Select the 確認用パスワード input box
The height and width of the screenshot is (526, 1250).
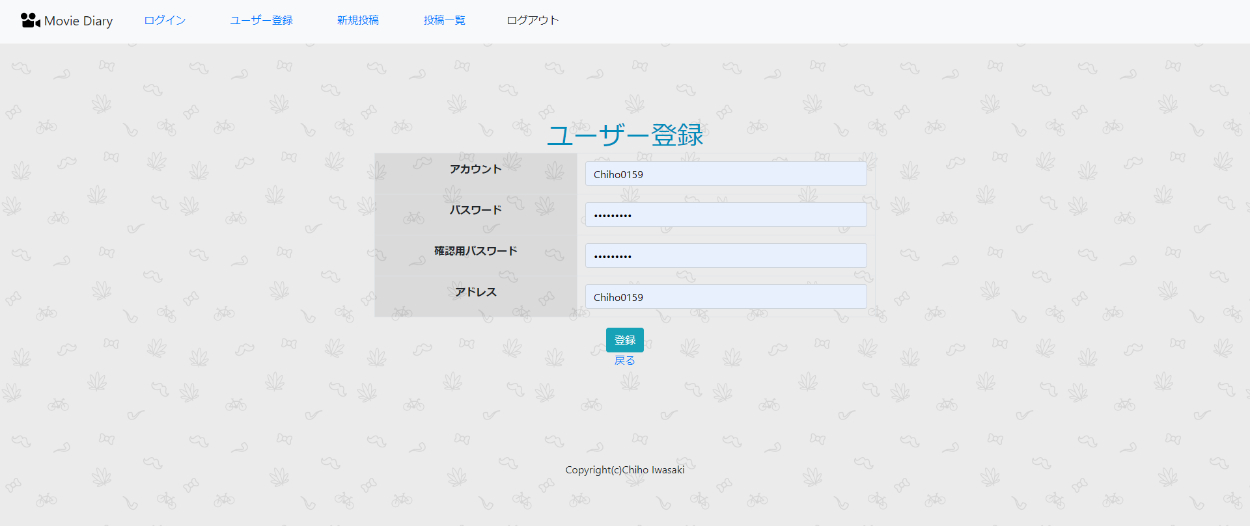pyautogui.click(x=725, y=256)
